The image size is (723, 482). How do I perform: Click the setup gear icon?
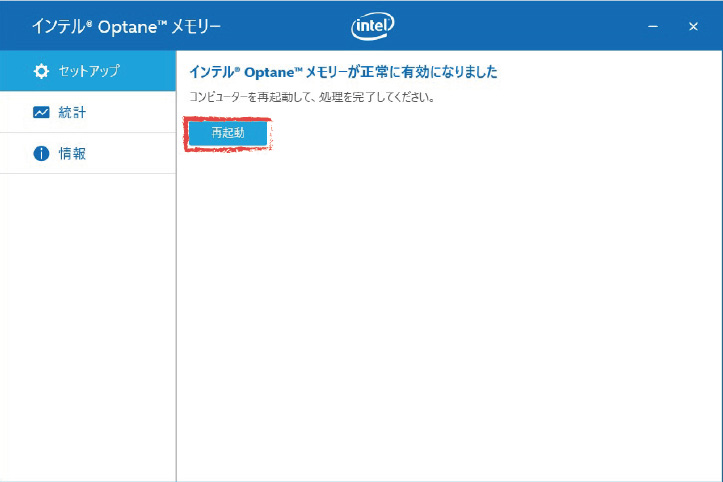point(41,71)
